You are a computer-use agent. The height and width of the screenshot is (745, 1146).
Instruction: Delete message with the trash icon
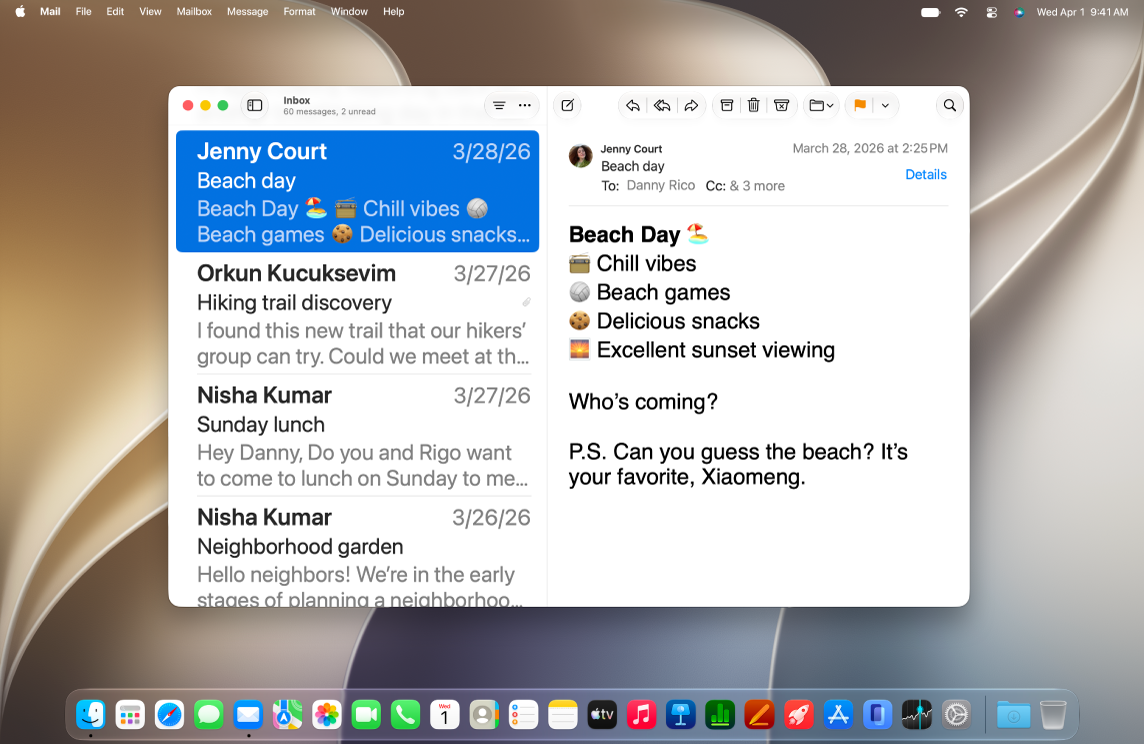(x=754, y=105)
